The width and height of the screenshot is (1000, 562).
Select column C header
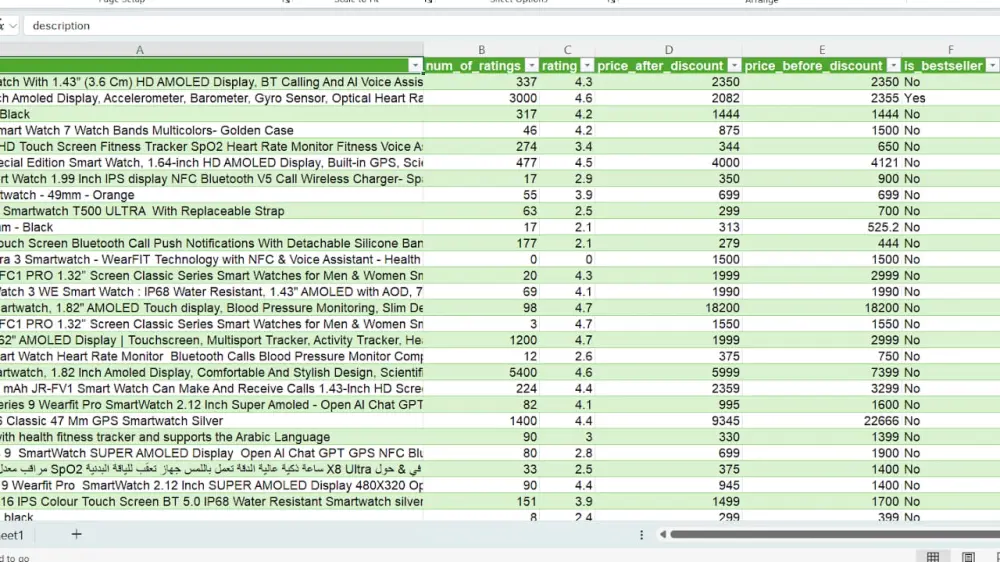point(567,50)
